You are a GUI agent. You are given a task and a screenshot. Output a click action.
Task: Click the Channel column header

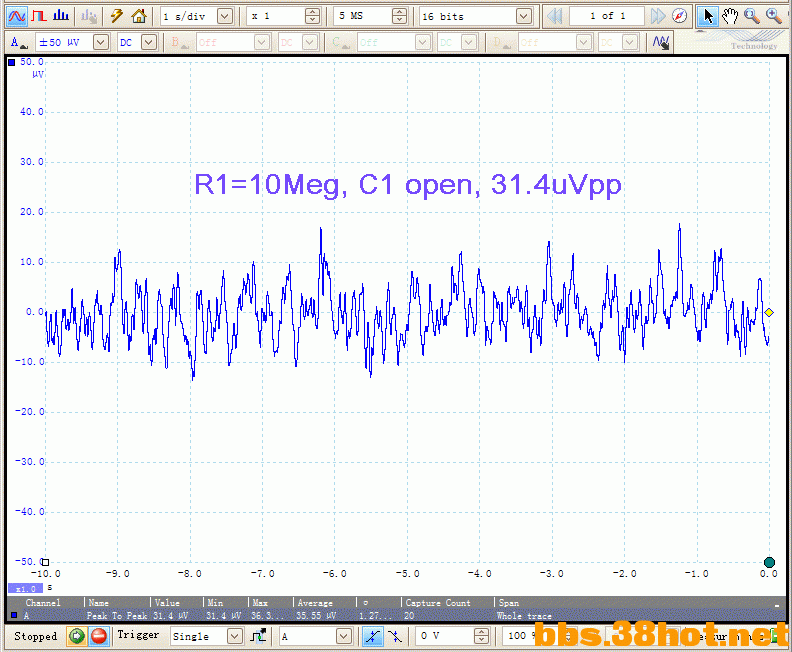(43, 603)
